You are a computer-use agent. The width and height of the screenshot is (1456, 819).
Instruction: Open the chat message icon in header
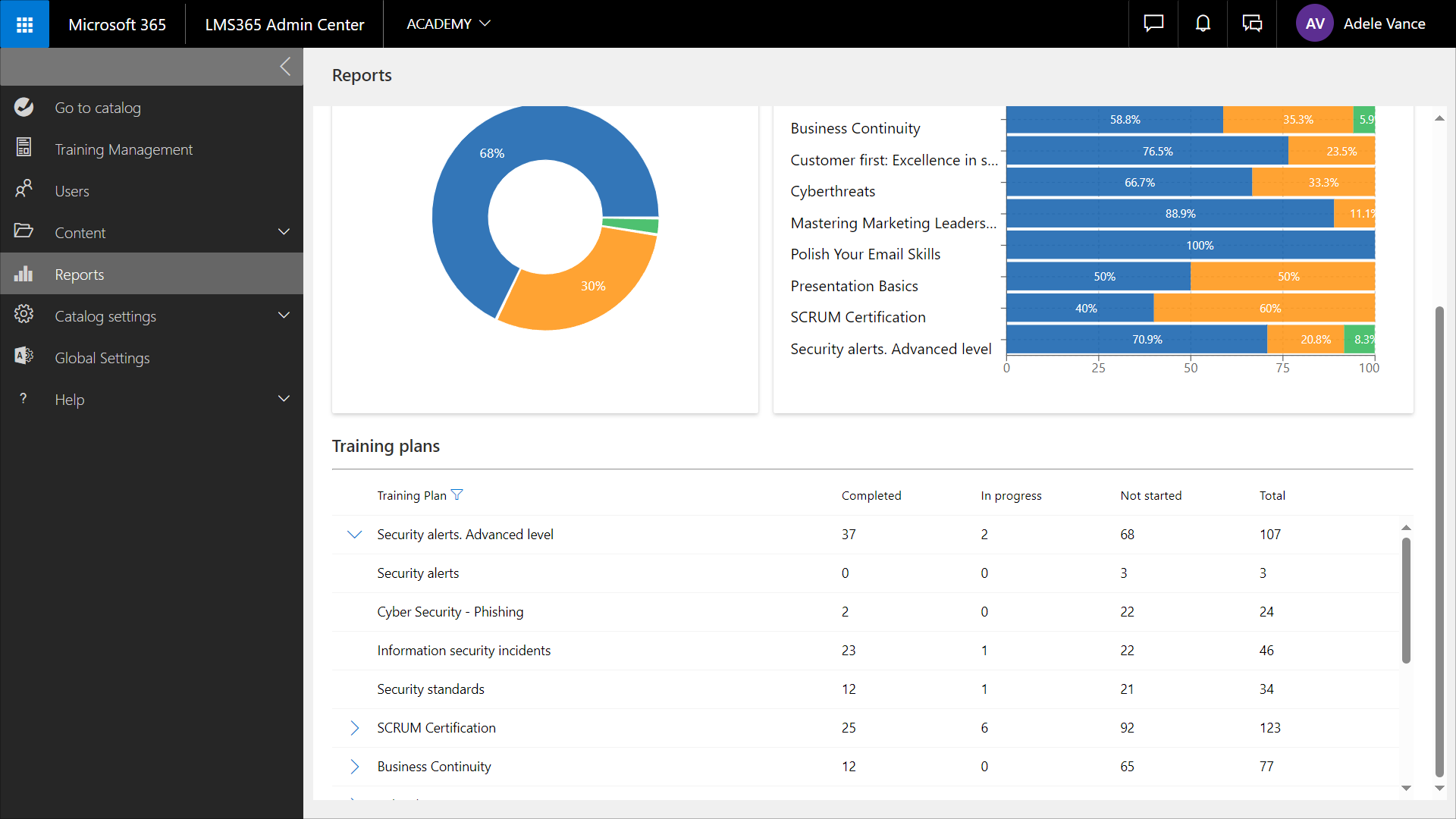[x=1153, y=24]
